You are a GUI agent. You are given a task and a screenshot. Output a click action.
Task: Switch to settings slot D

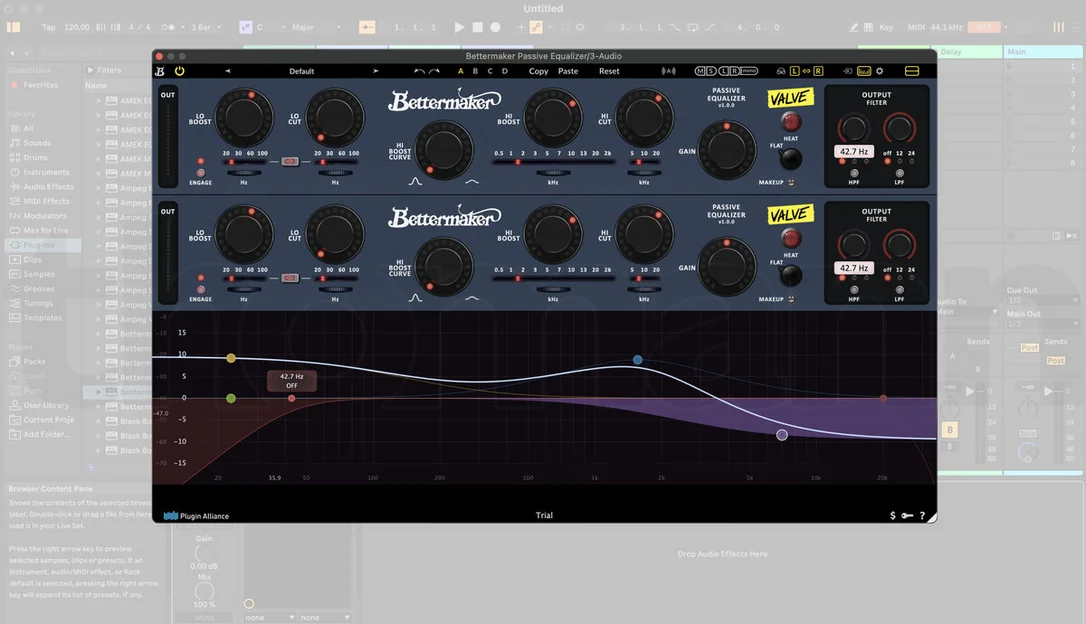505,71
